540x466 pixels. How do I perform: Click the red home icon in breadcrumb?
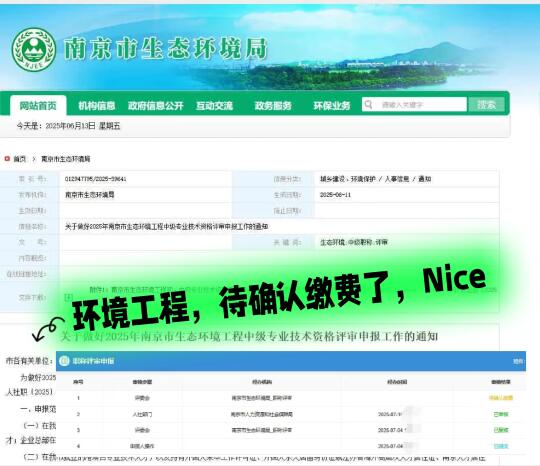click(7, 159)
